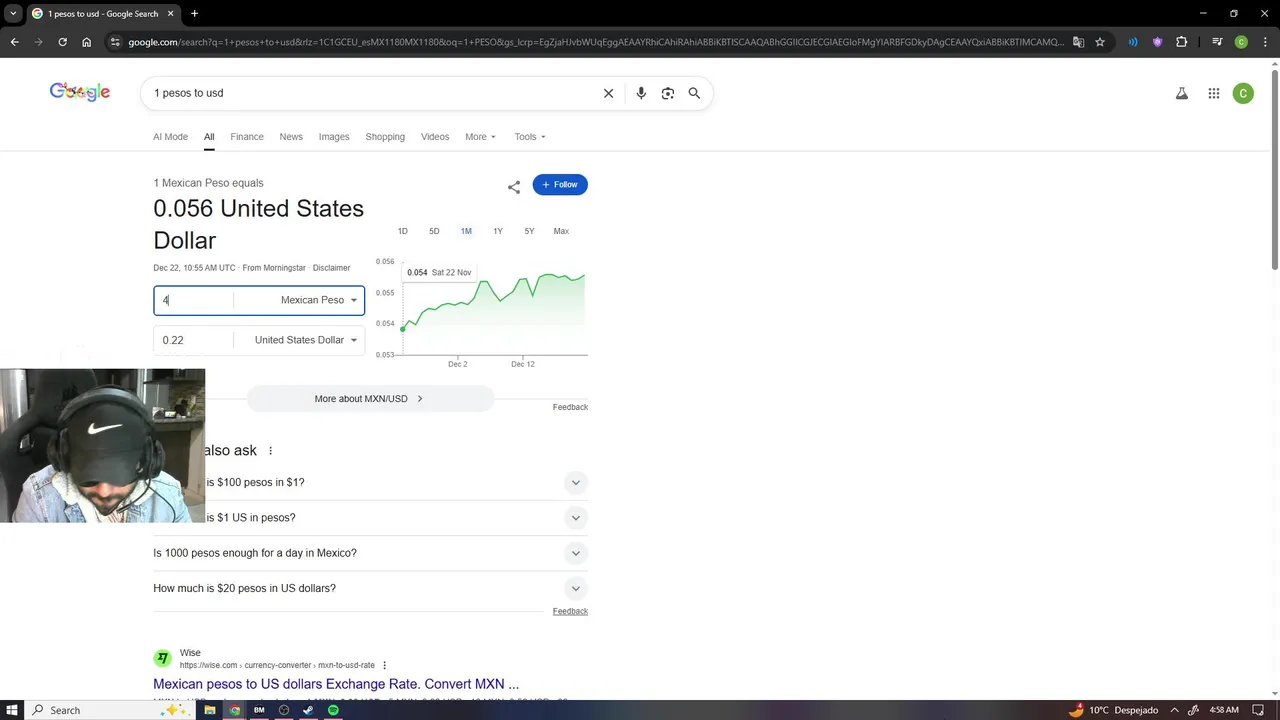Translate this page icon in address bar

(x=1078, y=42)
